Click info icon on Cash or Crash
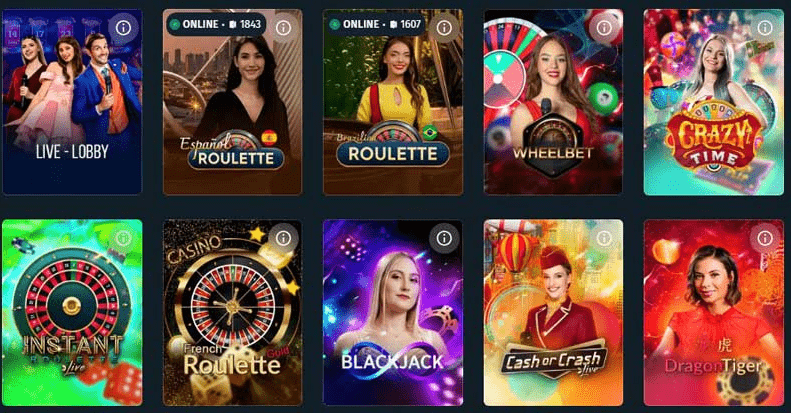 604,238
